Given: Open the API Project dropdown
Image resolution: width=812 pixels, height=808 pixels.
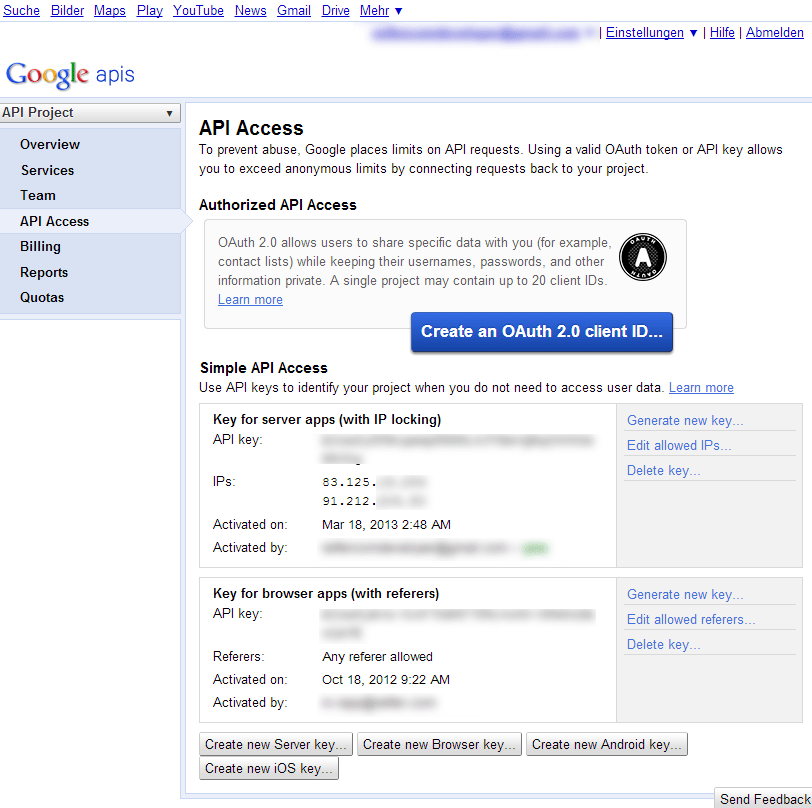Looking at the screenshot, I should click(90, 113).
